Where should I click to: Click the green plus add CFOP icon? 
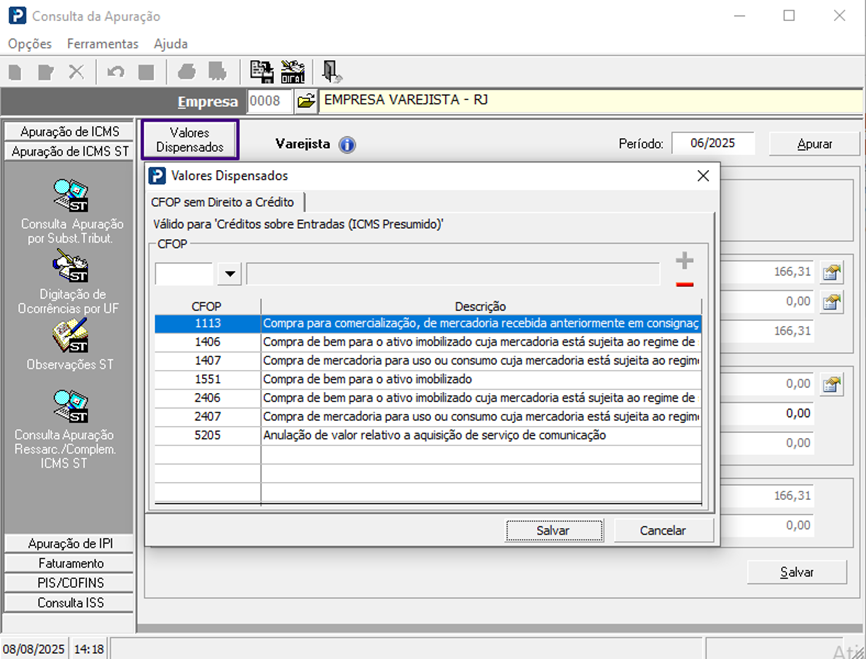[x=684, y=261]
